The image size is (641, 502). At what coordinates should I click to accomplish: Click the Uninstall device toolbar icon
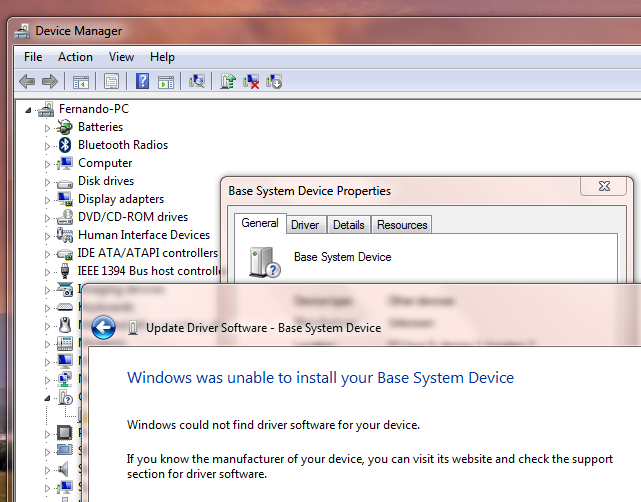pyautogui.click(x=251, y=81)
